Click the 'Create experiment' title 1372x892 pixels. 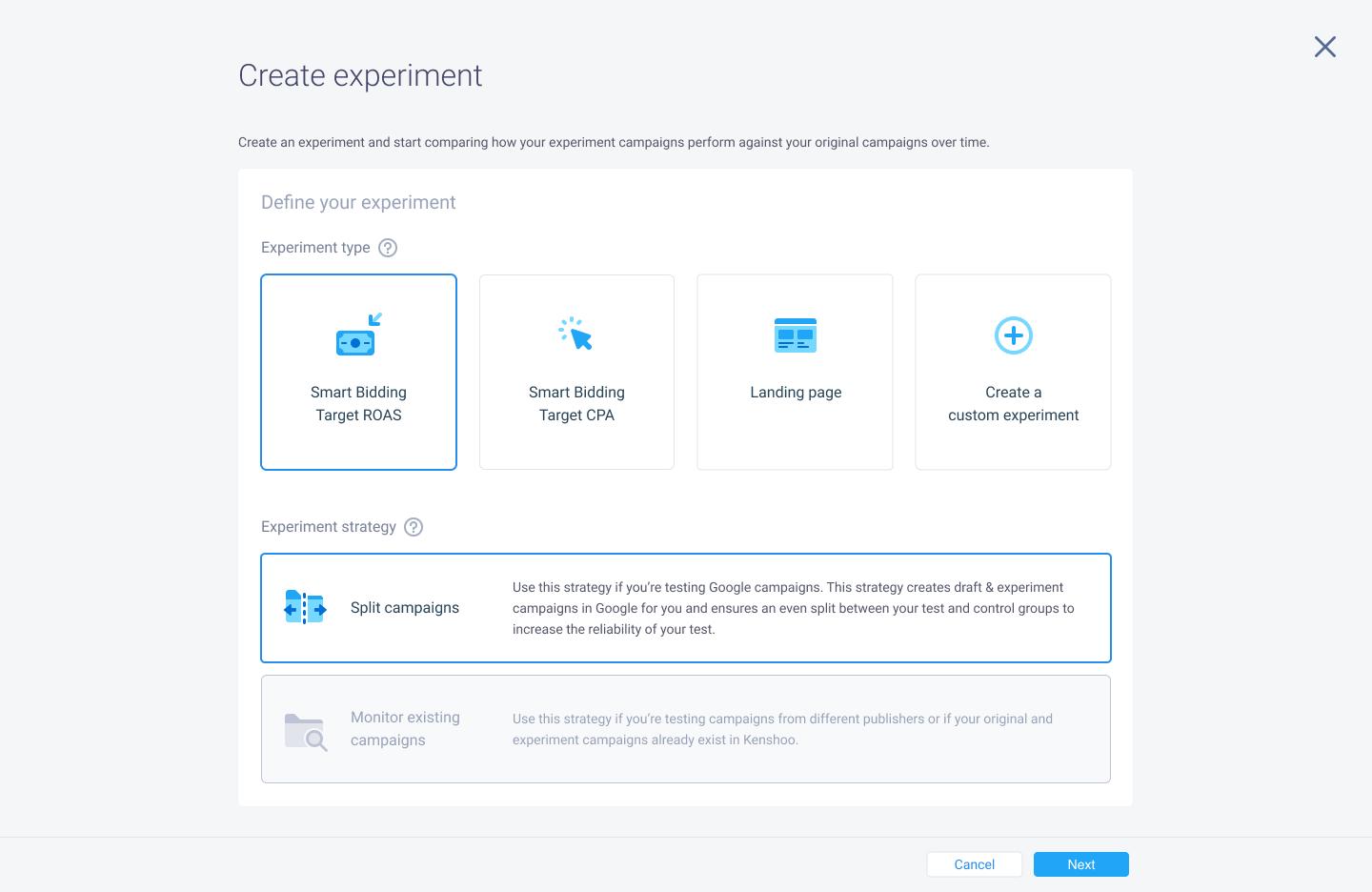coord(360,75)
